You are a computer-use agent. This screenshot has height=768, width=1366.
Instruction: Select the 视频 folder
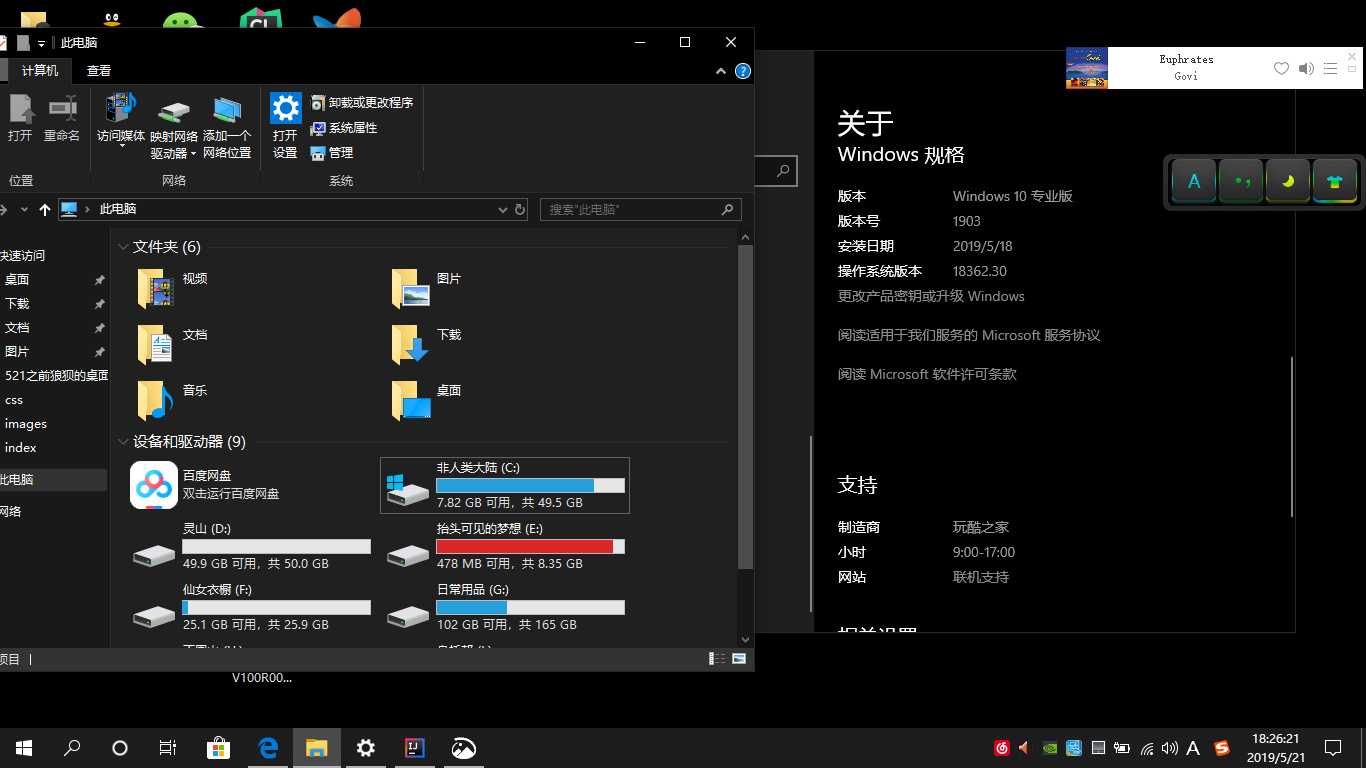pos(172,287)
